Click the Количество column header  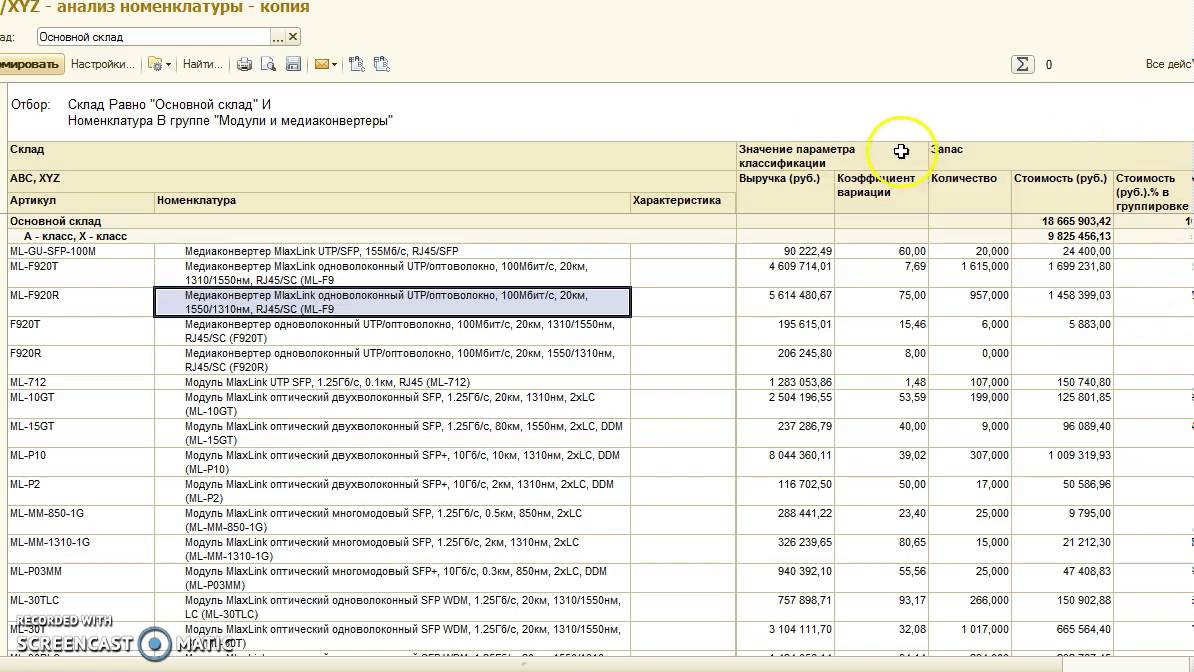[x=969, y=191]
